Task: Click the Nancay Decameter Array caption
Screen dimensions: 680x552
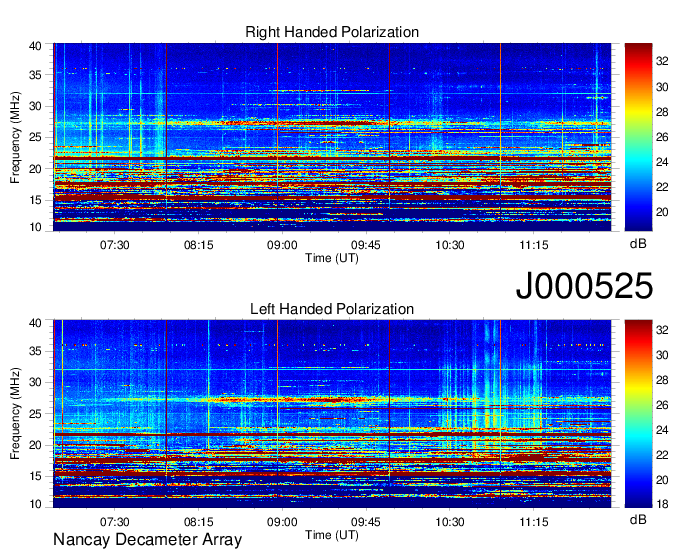Action: [147, 540]
